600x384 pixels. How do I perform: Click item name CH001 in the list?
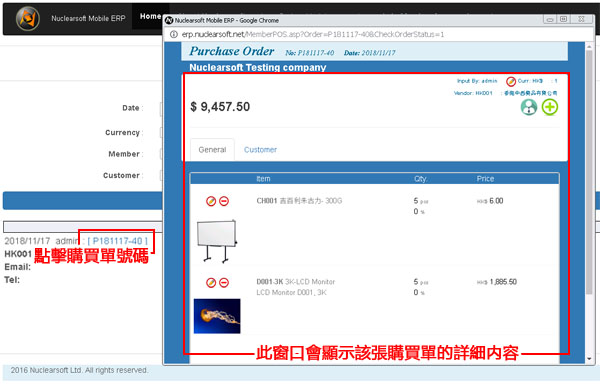point(267,201)
